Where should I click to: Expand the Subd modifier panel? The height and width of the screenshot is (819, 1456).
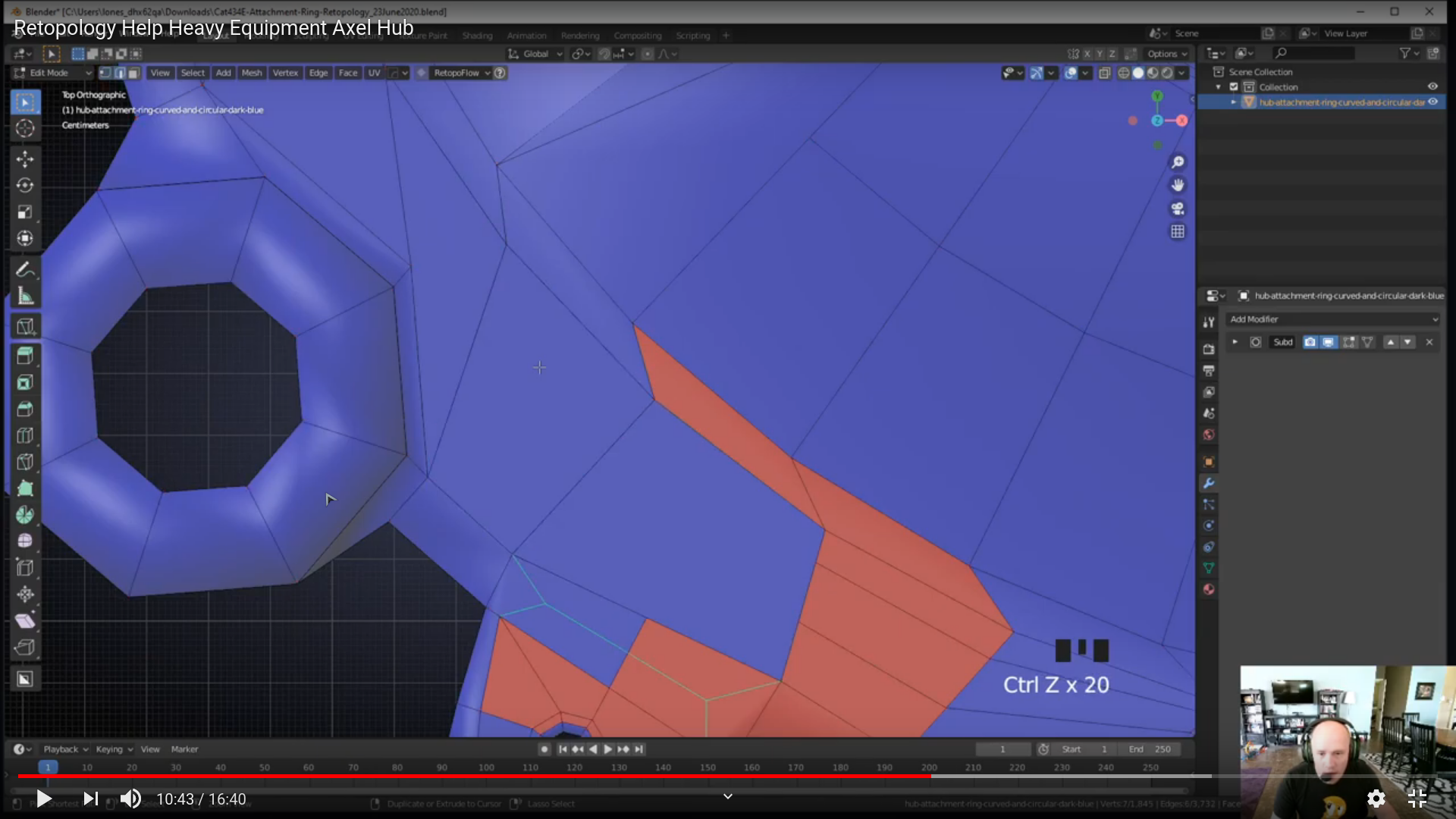pos(1235,342)
